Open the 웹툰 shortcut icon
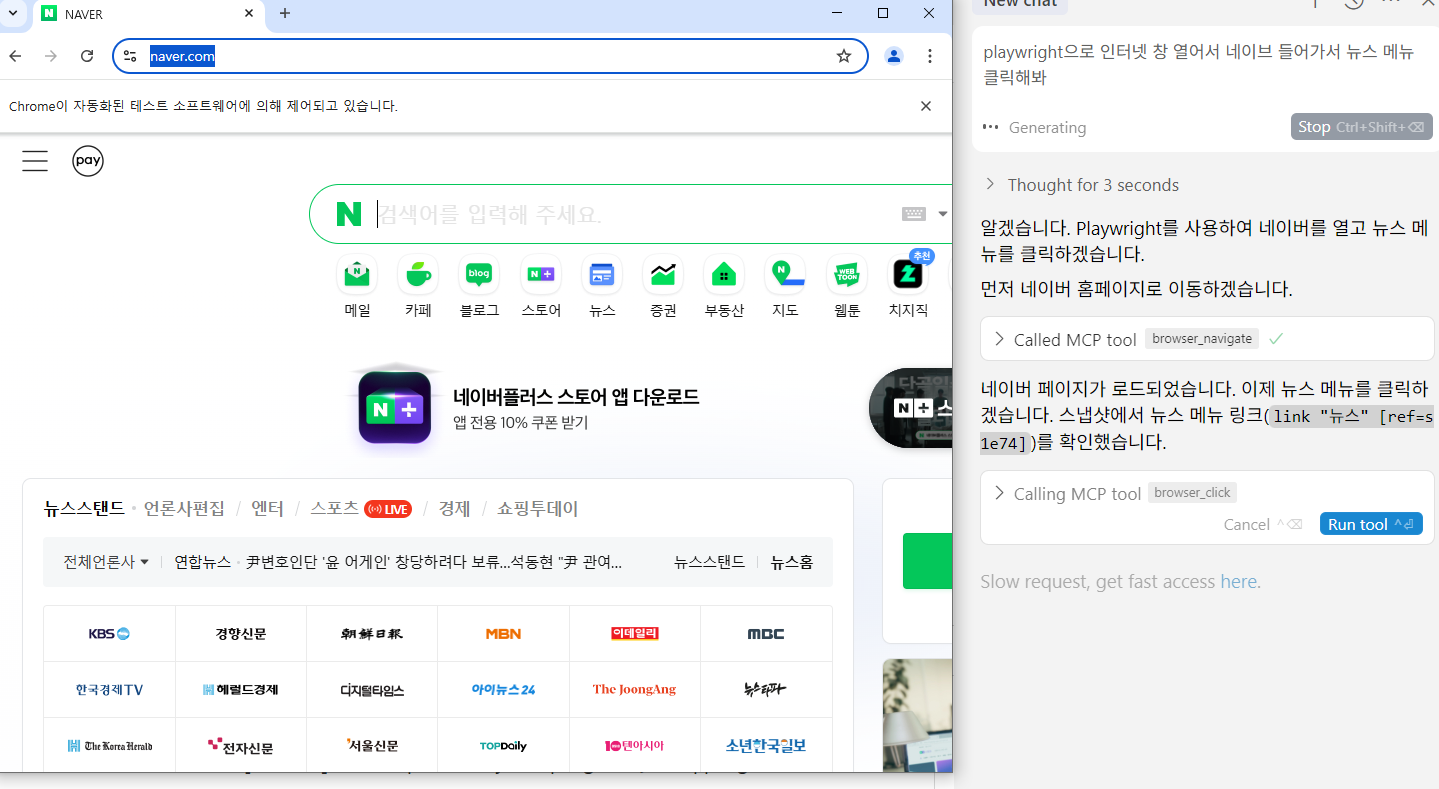This screenshot has height=789, width=1439. click(847, 274)
